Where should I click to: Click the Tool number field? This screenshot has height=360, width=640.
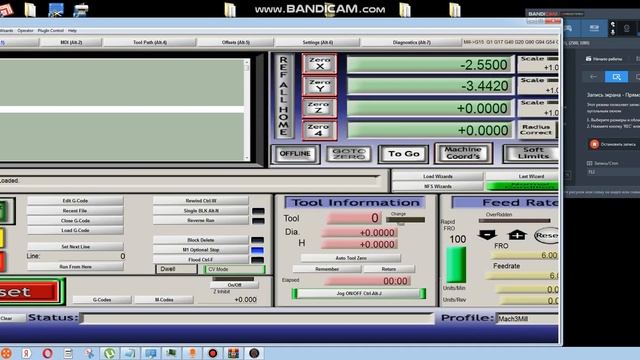point(353,218)
